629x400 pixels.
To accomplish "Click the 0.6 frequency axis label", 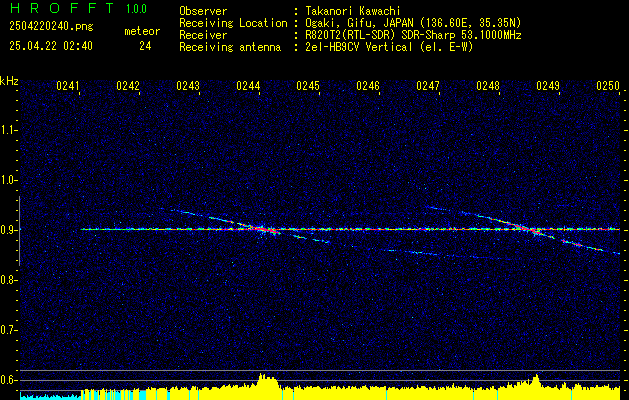I will (8, 380).
